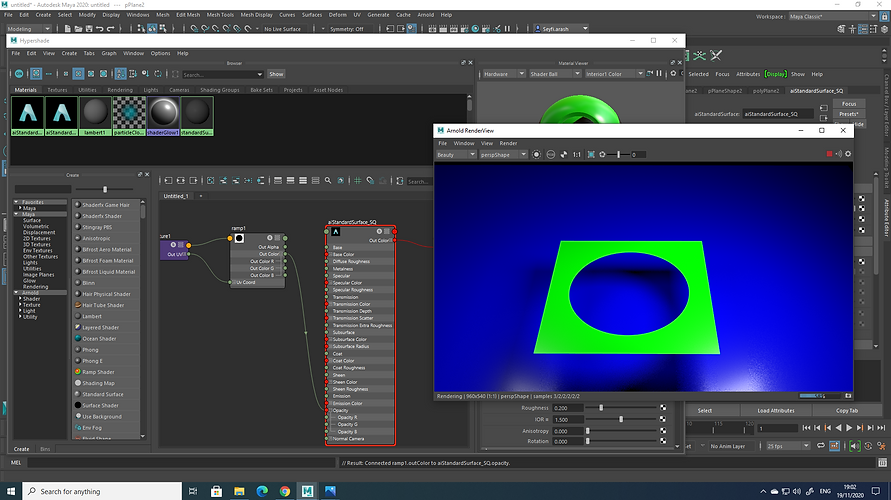Open the 25 fps frame rate dropdown
Image resolution: width=891 pixels, height=500 pixels.
[x=788, y=446]
